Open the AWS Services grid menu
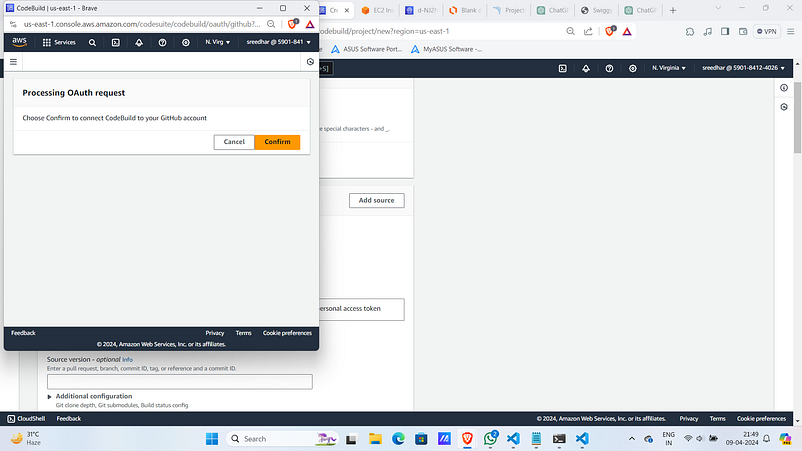This screenshot has width=802, height=451. click(59, 42)
